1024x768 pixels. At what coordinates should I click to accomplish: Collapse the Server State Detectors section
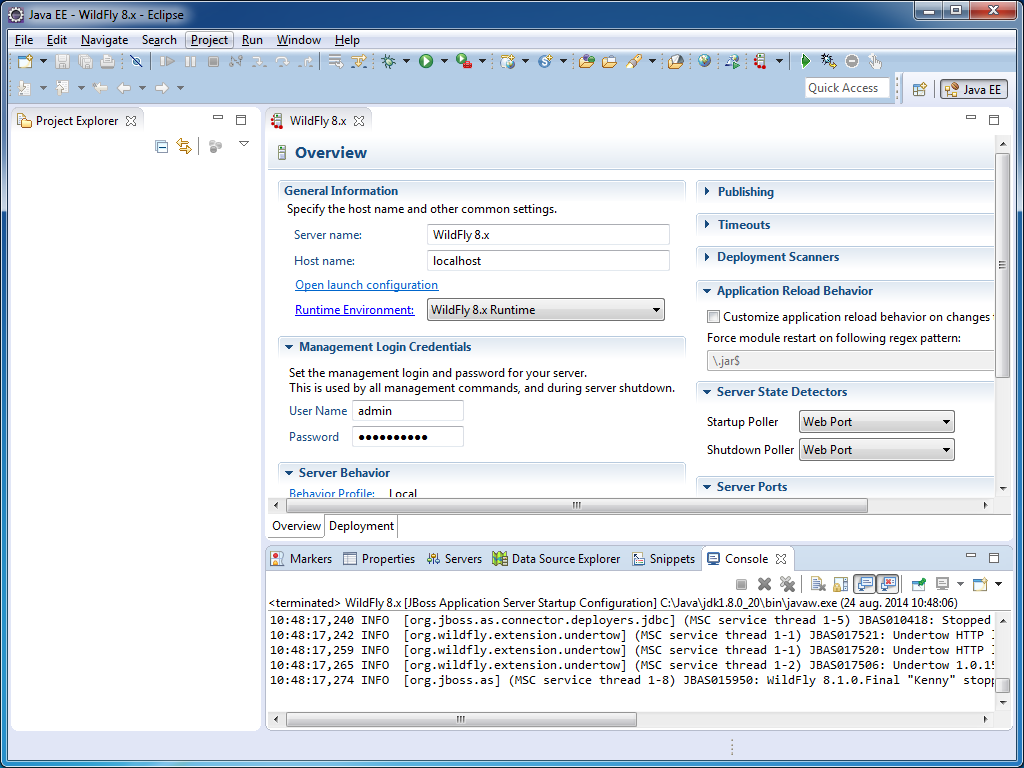[x=707, y=392]
